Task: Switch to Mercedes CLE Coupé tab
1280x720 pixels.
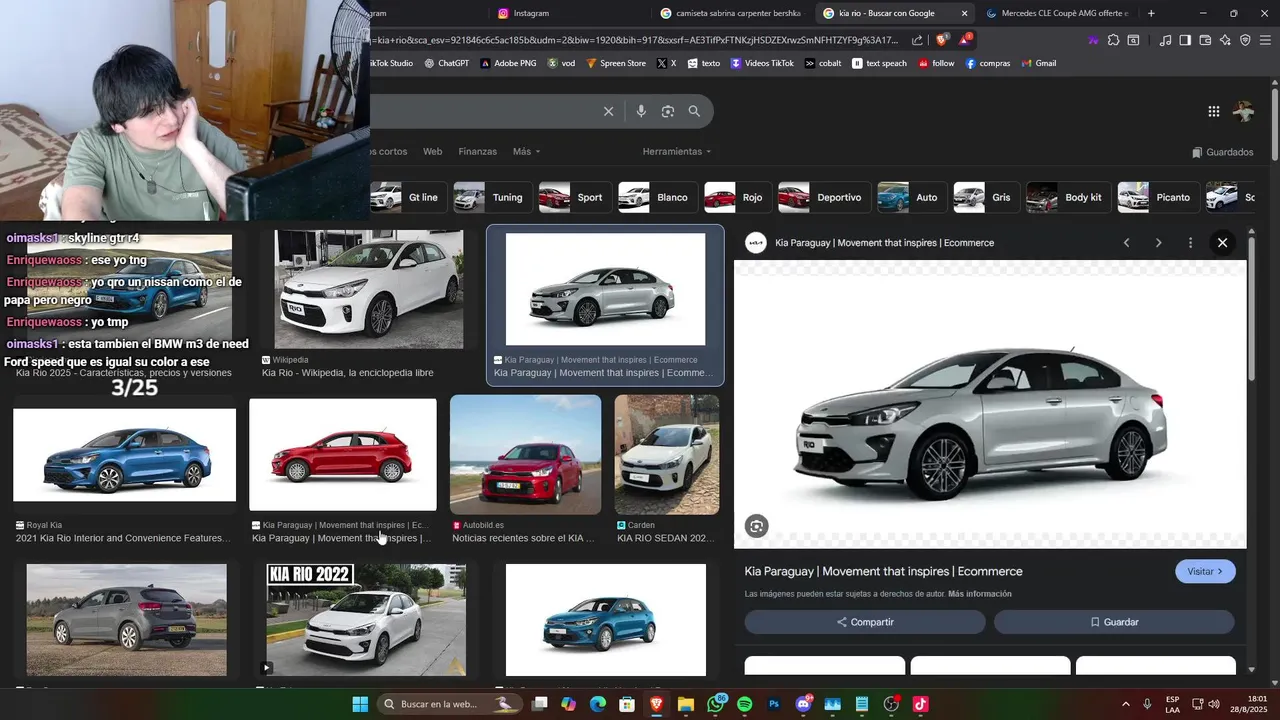Action: coord(1058,13)
